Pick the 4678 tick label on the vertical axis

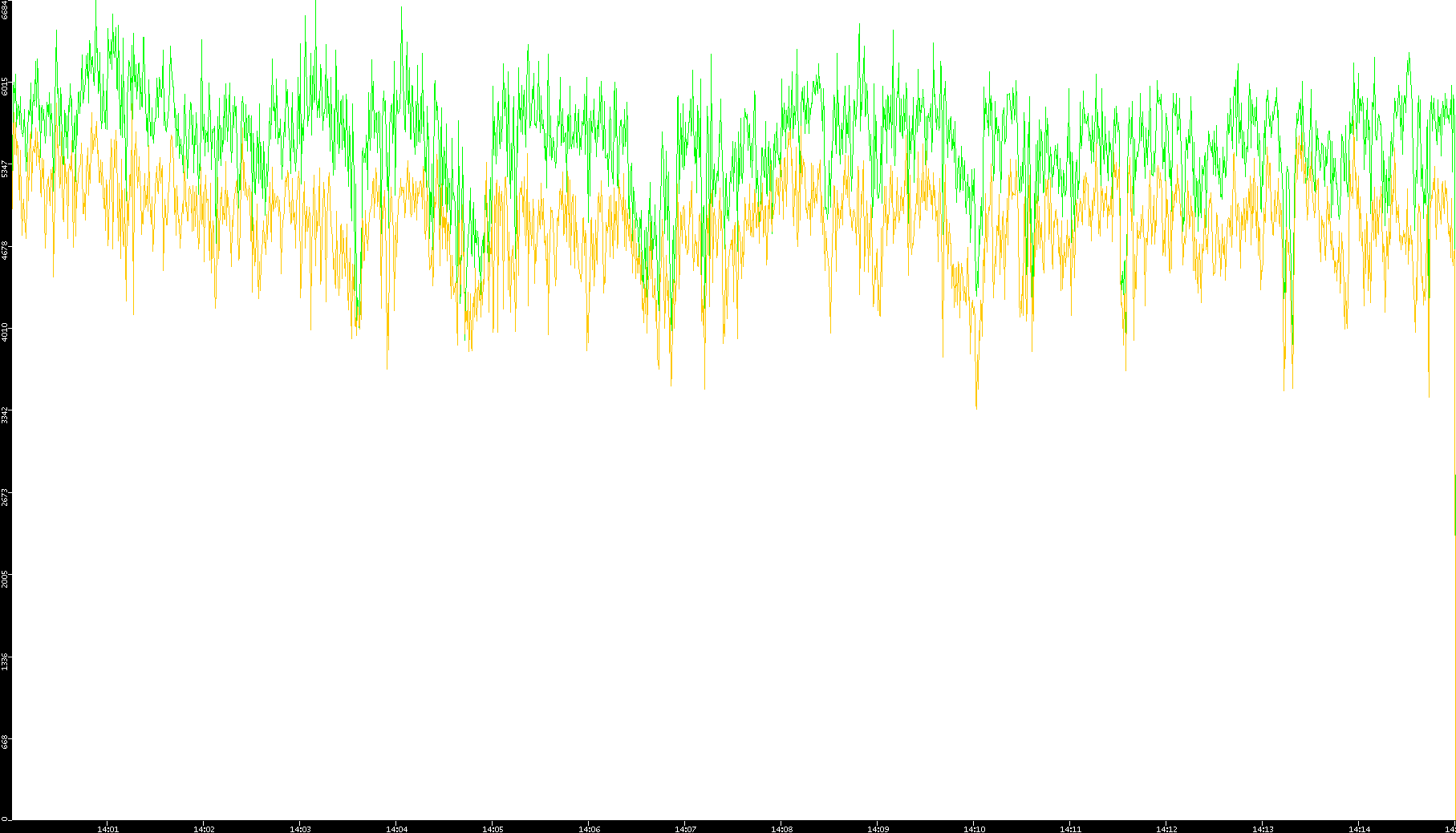click(6, 250)
